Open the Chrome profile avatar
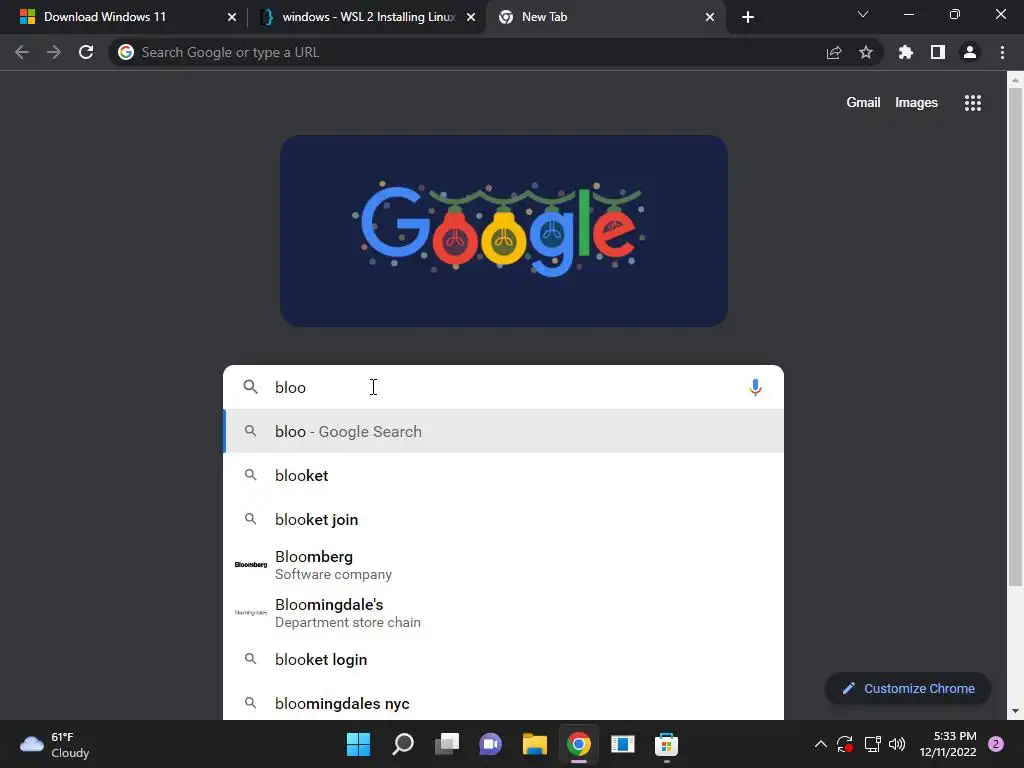The width and height of the screenshot is (1024, 768). (970, 52)
